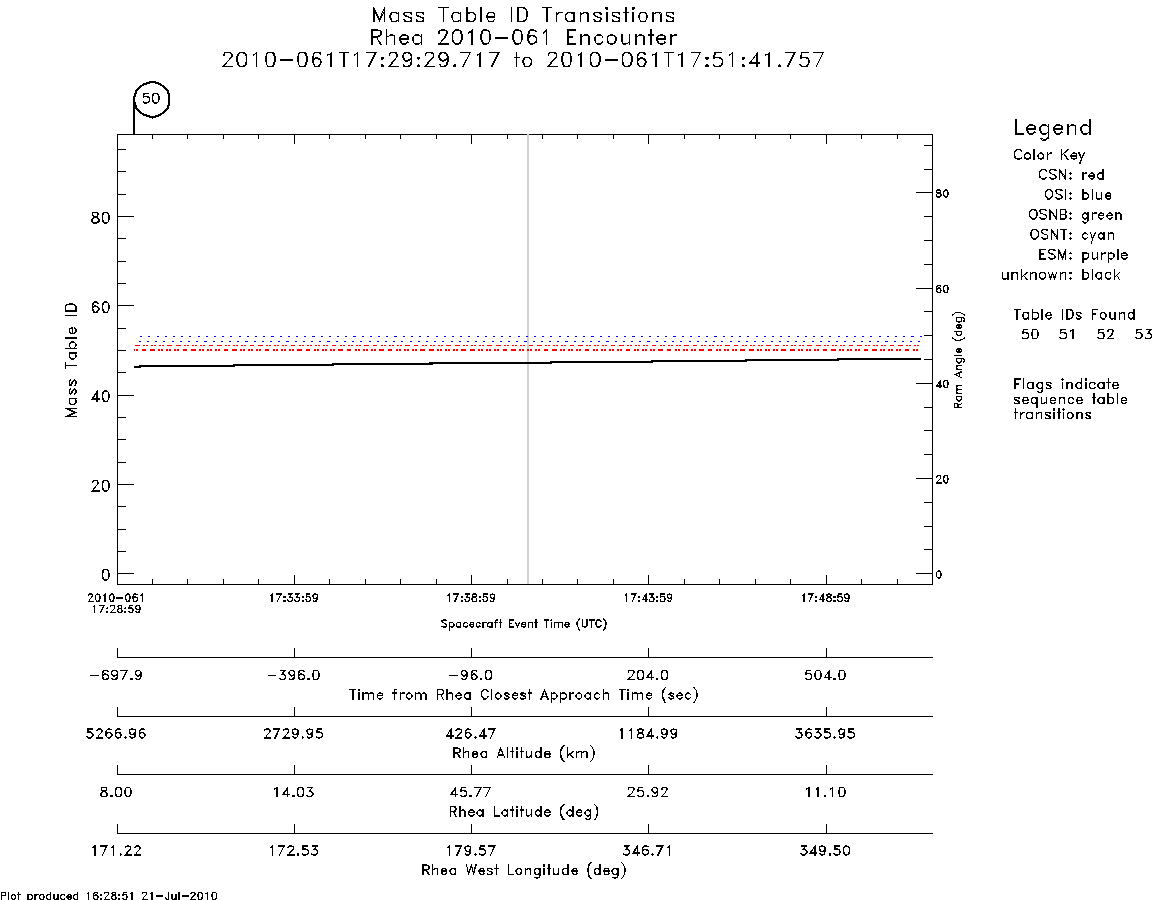
Task: Click the 'Color Key' label
Action: 1048,155
